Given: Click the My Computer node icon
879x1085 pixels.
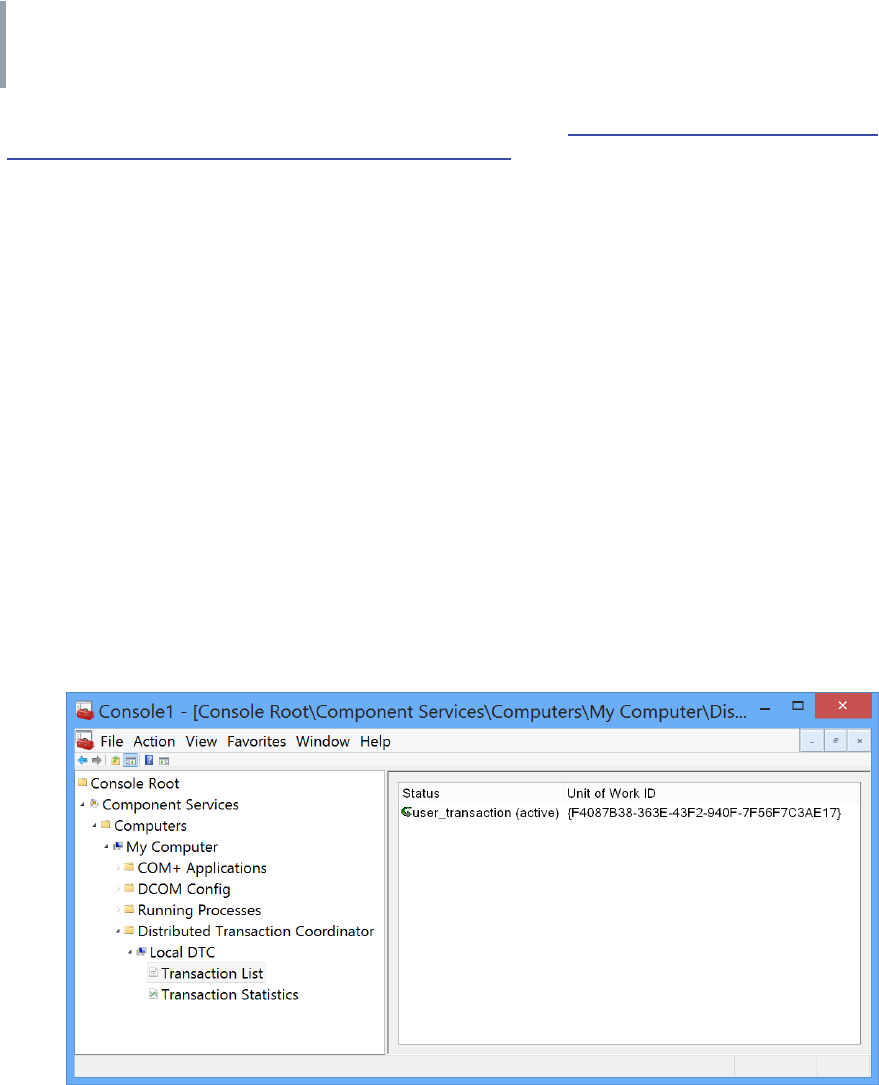Looking at the screenshot, I should click(118, 846).
